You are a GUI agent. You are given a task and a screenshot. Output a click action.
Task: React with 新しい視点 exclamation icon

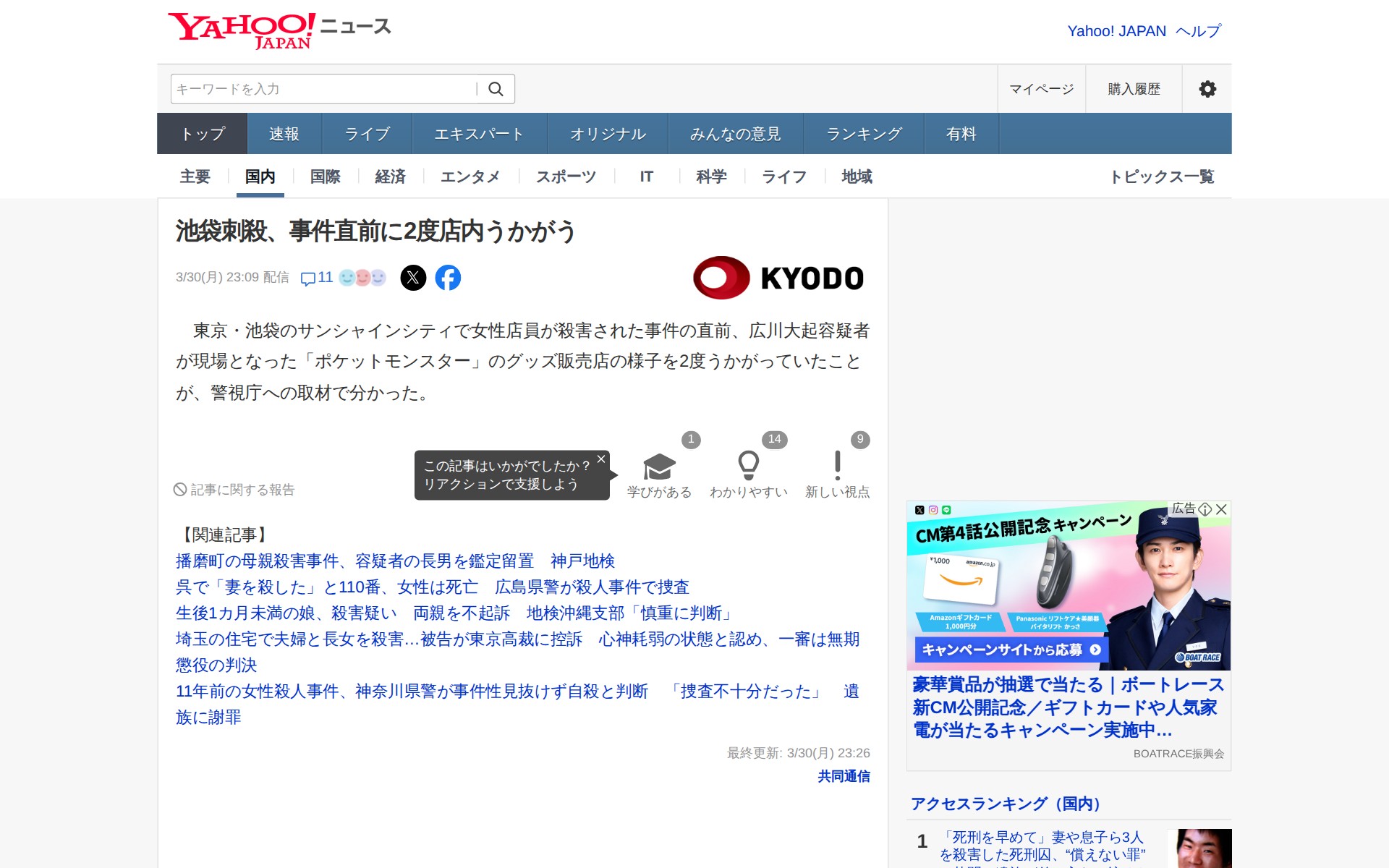pos(837,467)
